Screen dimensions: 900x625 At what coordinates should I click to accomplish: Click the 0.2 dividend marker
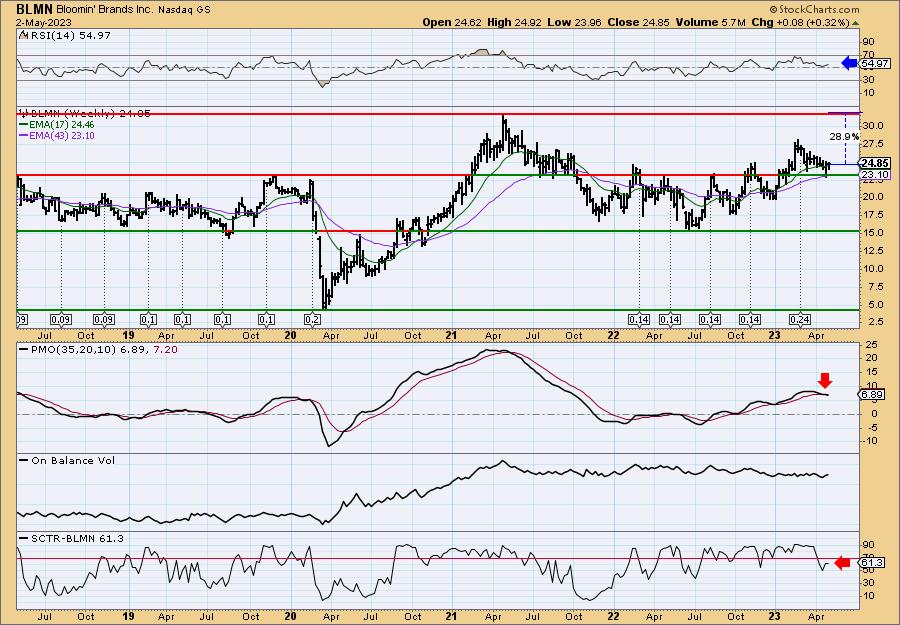tap(313, 320)
